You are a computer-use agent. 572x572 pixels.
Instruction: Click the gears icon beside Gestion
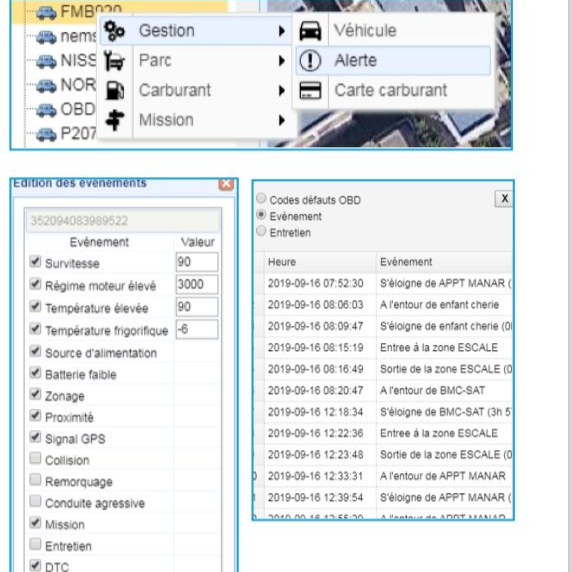114,31
